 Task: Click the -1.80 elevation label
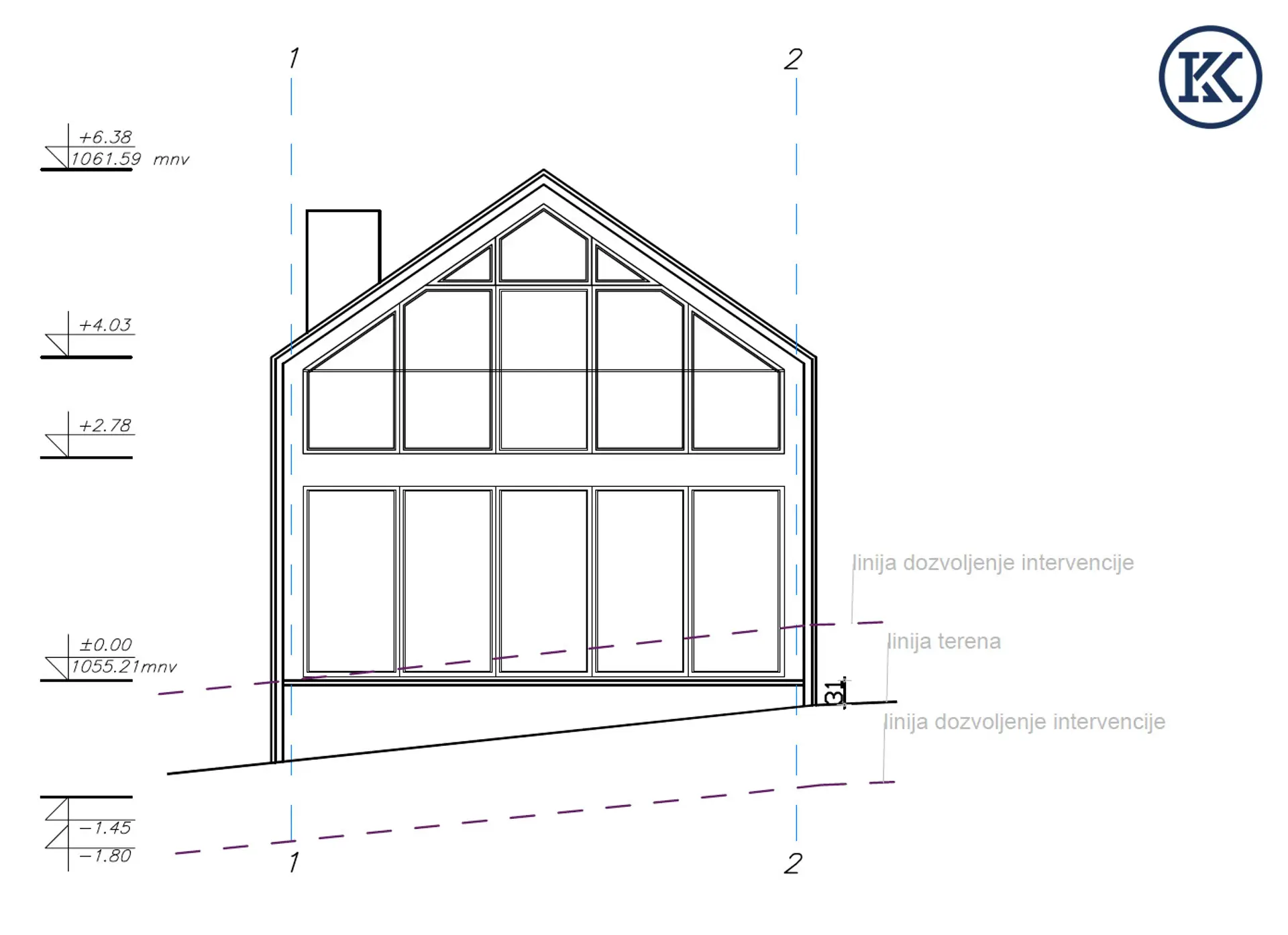pyautogui.click(x=105, y=856)
